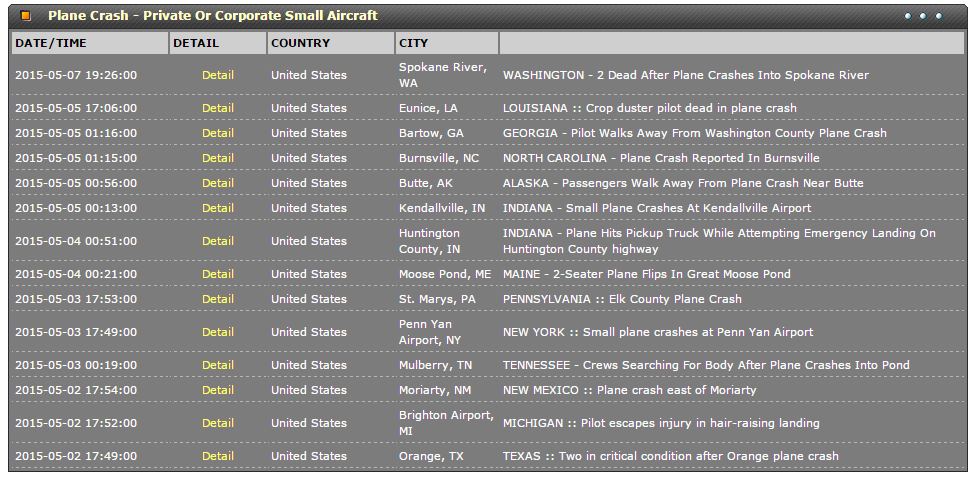Viewport: 975px width, 480px height.
Task: Click the leftmost dot in the panel header
Action: pos(908,16)
